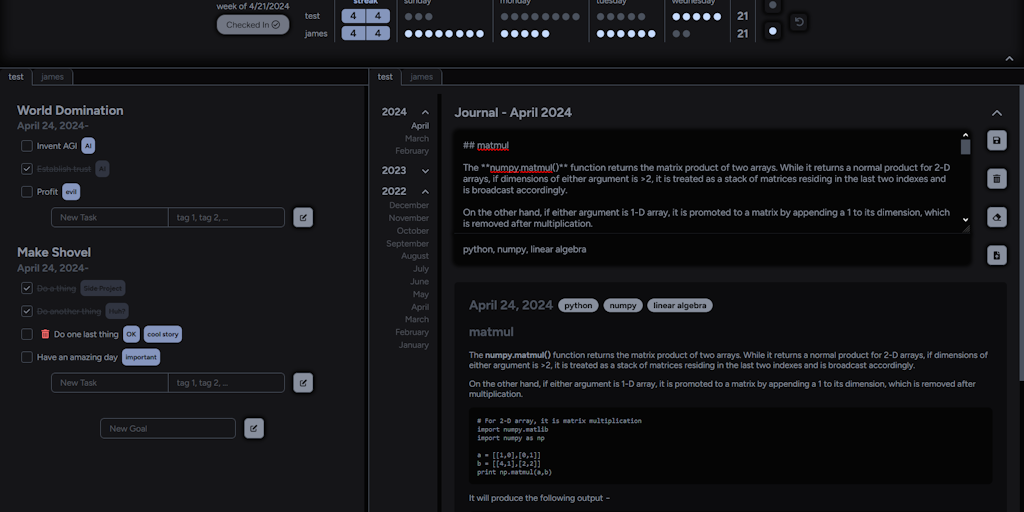Viewport: 1024px width, 512px height.
Task: Save the journal entry with the floppy disk icon
Action: click(x=996, y=141)
